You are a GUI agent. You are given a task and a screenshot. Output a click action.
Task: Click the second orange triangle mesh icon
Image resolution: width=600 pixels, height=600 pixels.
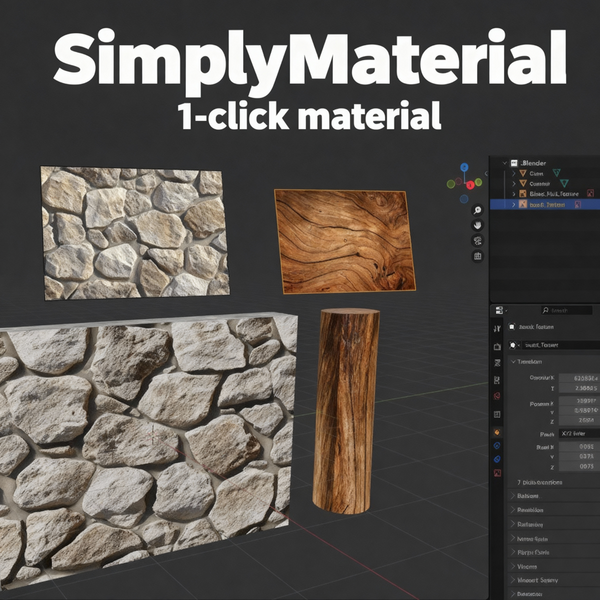523,184
